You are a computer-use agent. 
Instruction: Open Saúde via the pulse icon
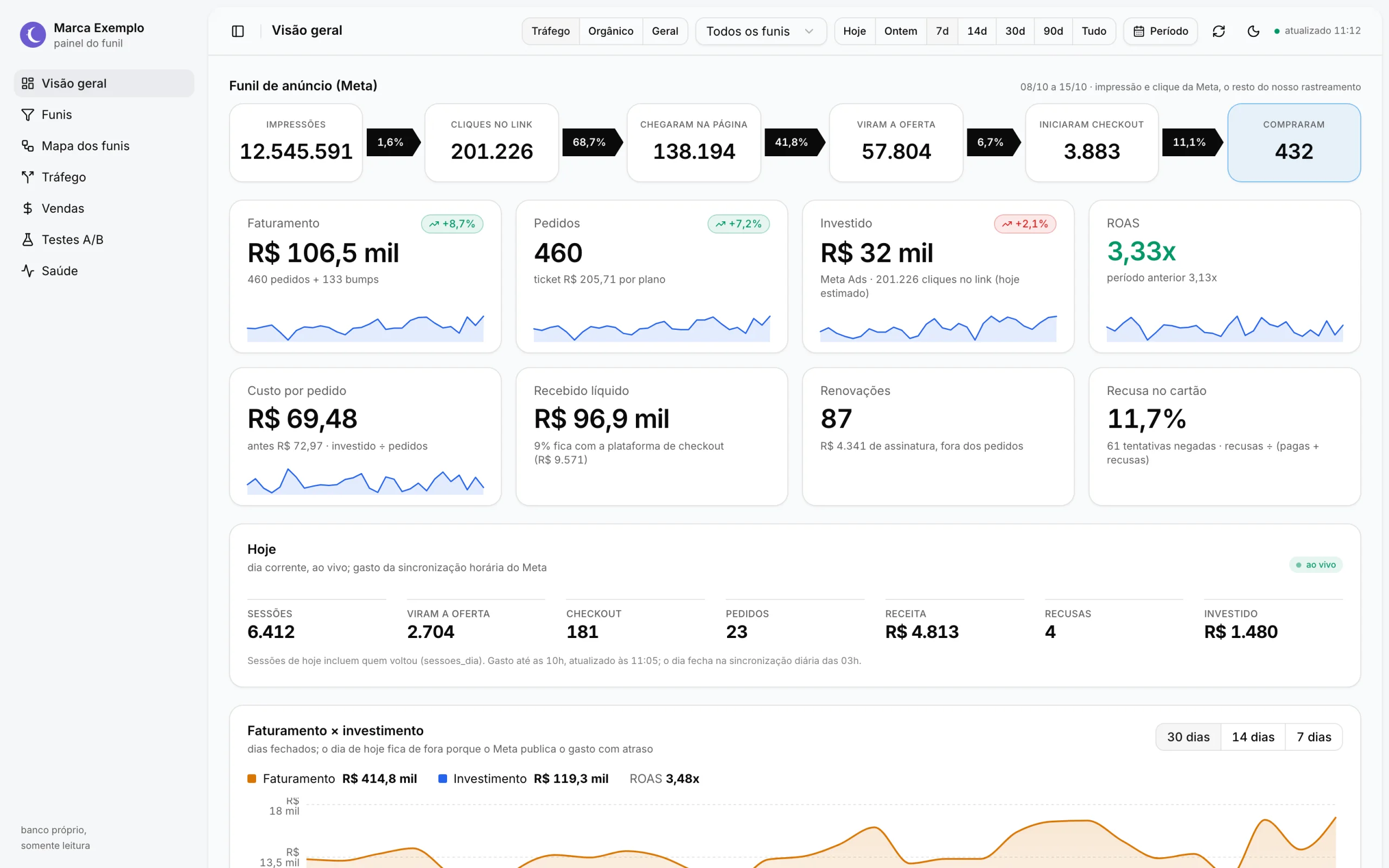28,271
